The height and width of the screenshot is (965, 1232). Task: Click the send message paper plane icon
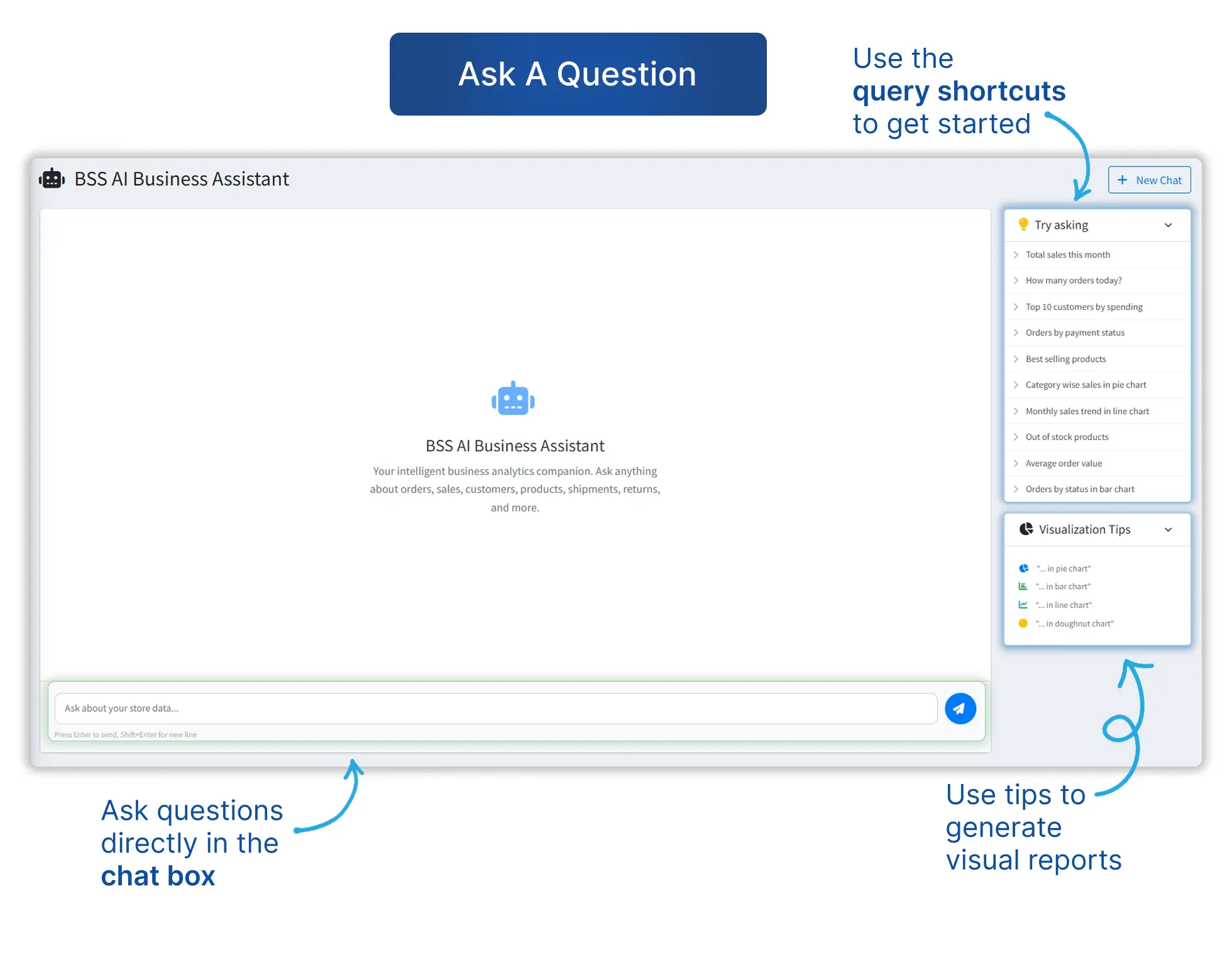coord(960,709)
